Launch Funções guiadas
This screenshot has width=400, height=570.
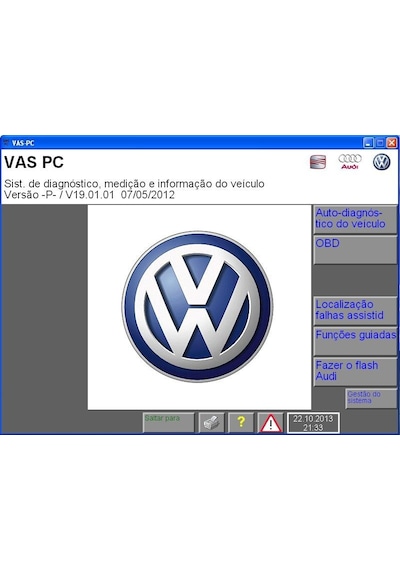(x=355, y=341)
